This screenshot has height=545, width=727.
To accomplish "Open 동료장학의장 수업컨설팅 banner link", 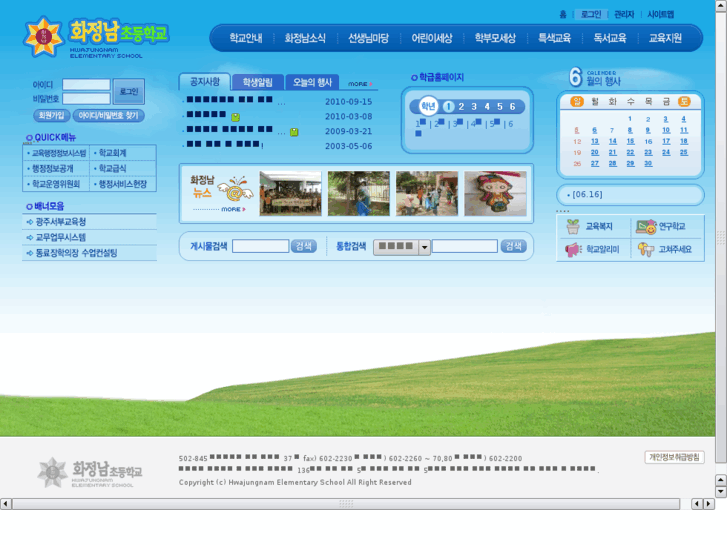I will [77, 253].
